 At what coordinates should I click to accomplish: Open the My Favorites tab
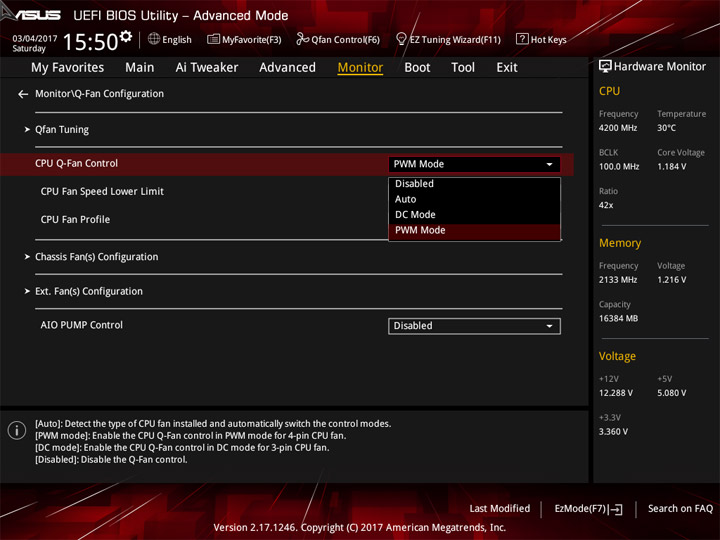click(x=68, y=68)
